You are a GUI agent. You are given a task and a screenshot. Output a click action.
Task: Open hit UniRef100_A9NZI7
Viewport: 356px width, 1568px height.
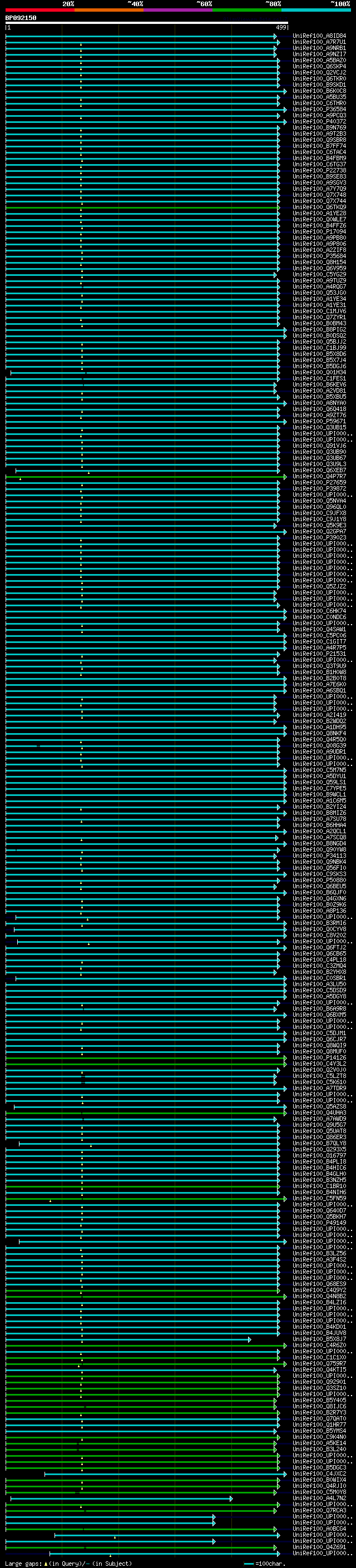tap(319, 54)
